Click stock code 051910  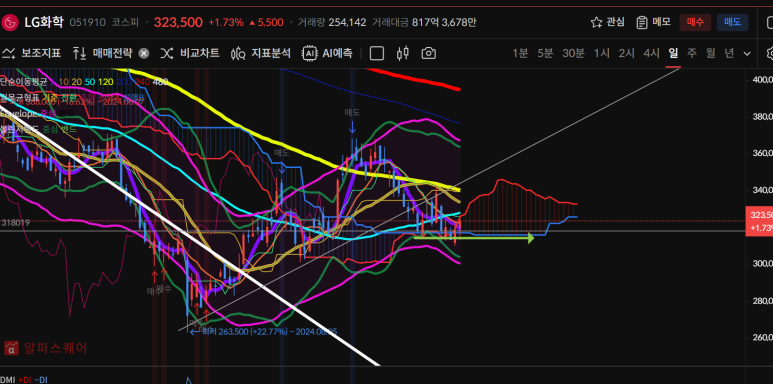coord(87,22)
